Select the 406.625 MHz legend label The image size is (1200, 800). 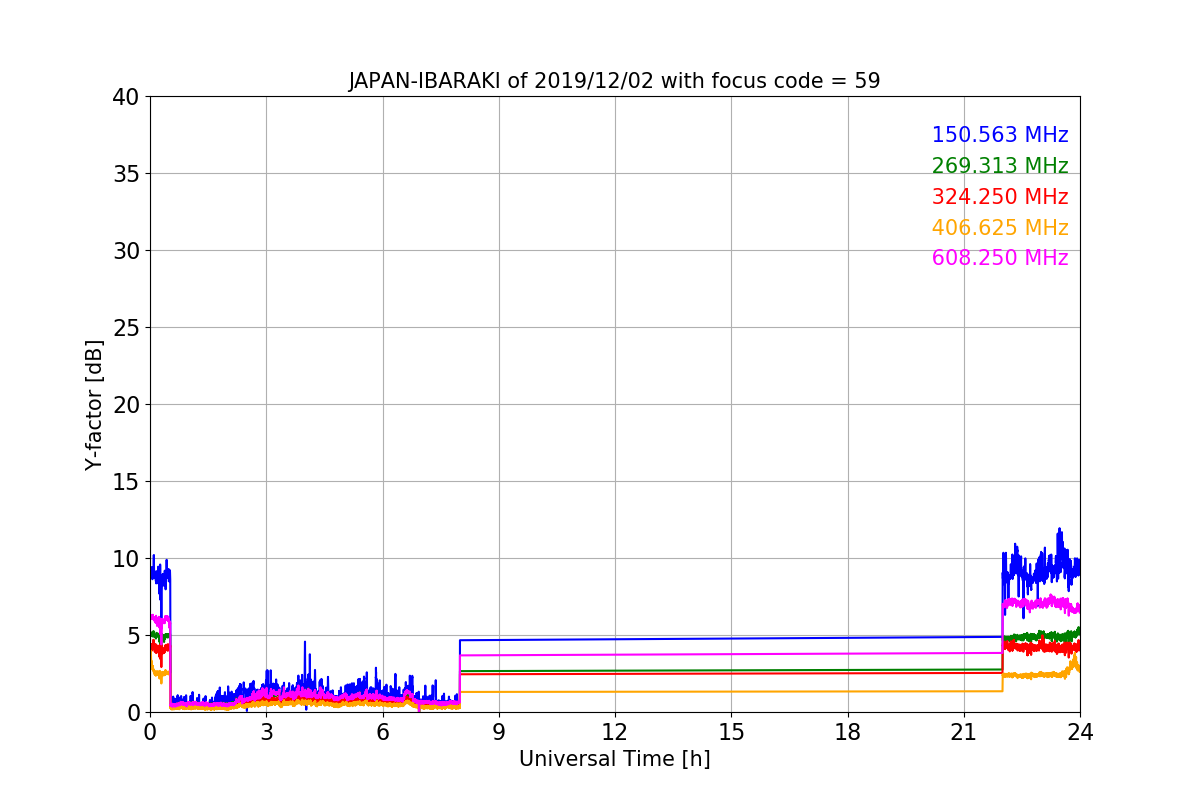(x=1000, y=228)
